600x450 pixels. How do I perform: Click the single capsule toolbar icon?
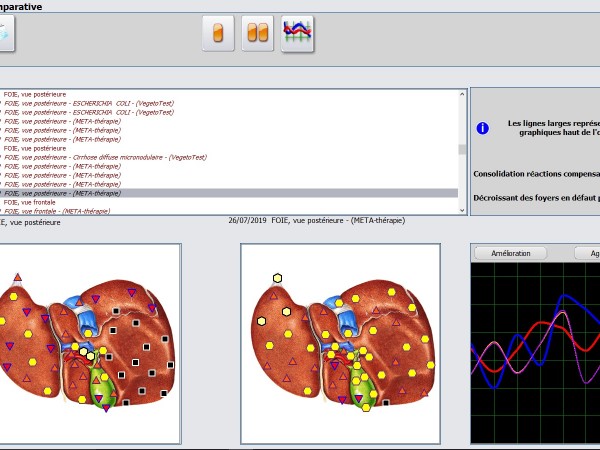pos(218,33)
